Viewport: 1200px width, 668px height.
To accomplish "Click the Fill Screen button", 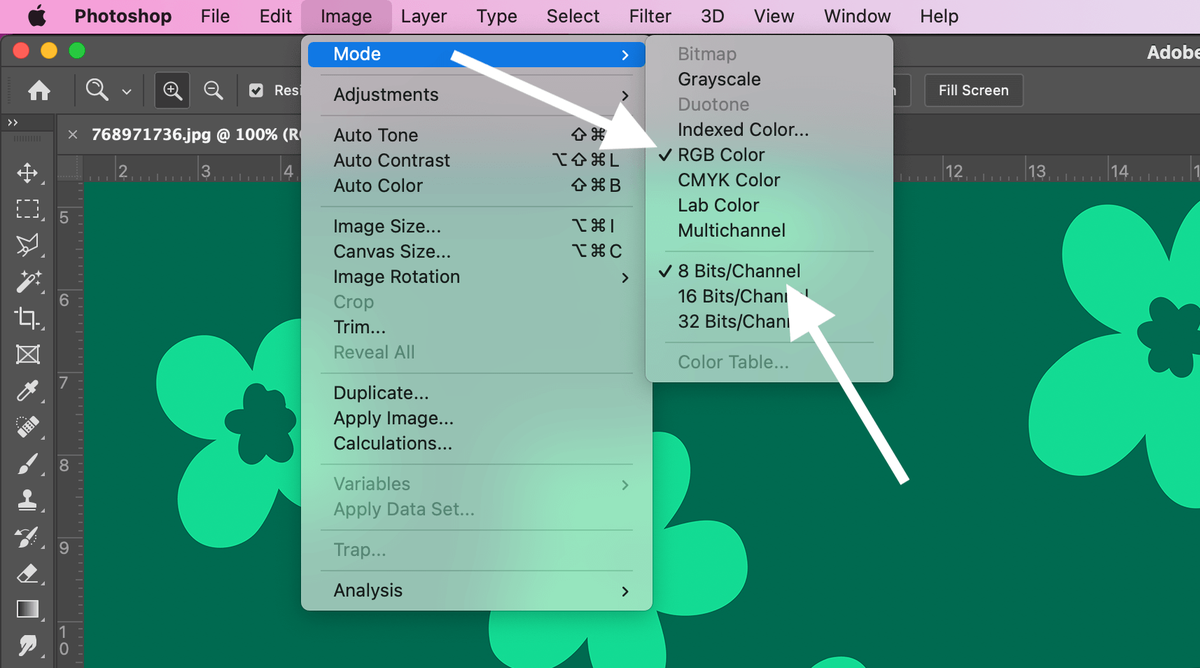I will coord(973,90).
